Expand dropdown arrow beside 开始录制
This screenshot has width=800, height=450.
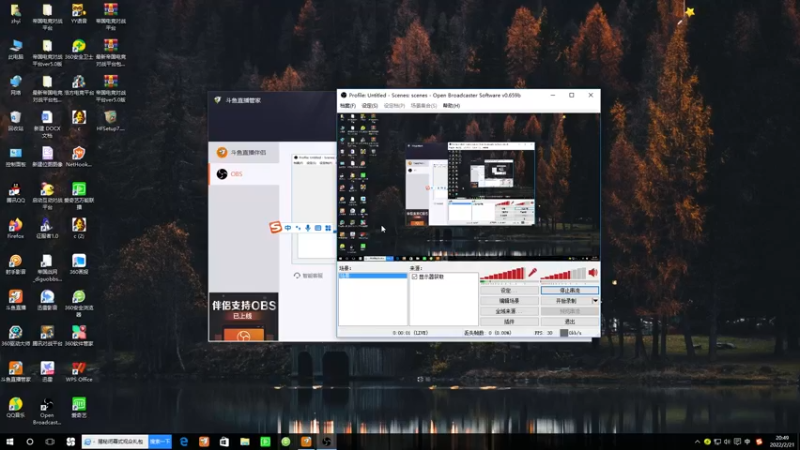click(595, 301)
